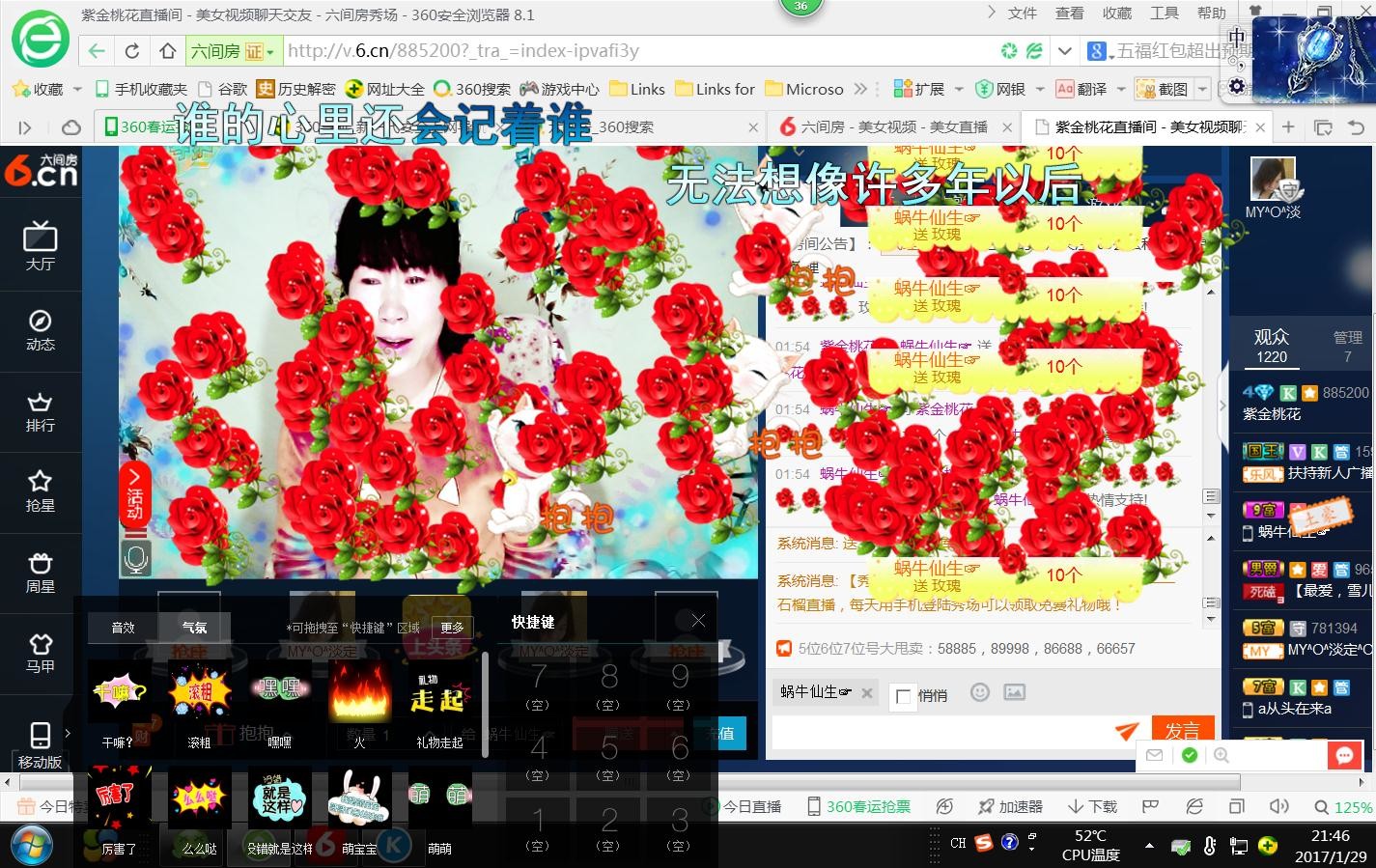Open the 抢星 star grab page

(40, 490)
